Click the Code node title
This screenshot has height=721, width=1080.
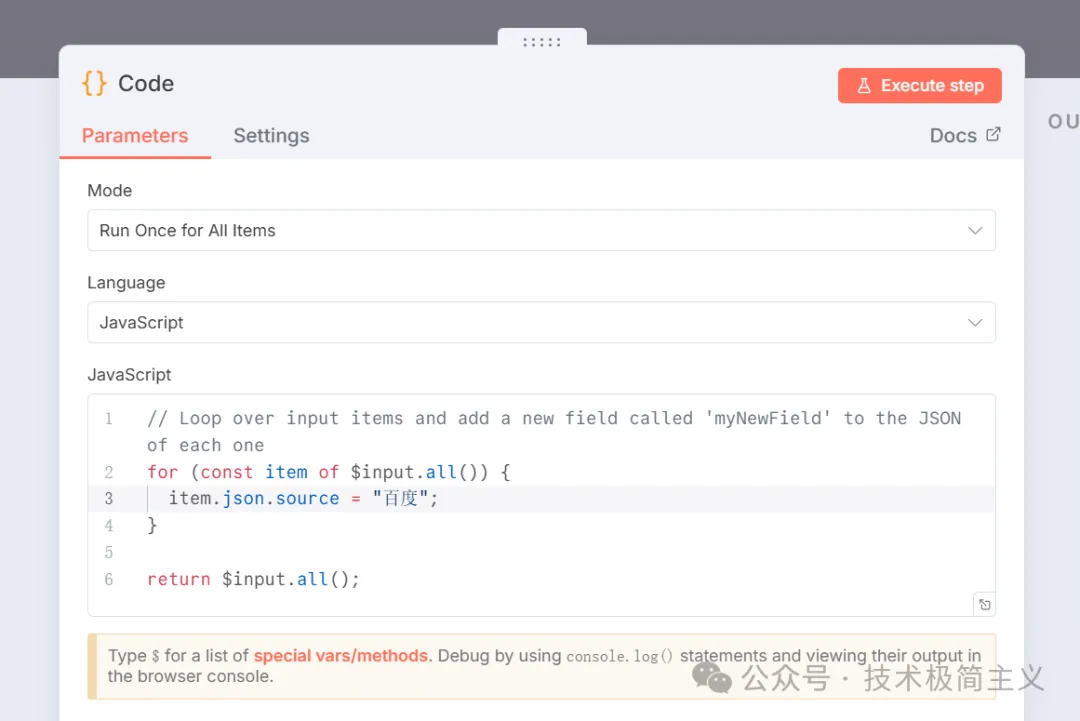146,83
